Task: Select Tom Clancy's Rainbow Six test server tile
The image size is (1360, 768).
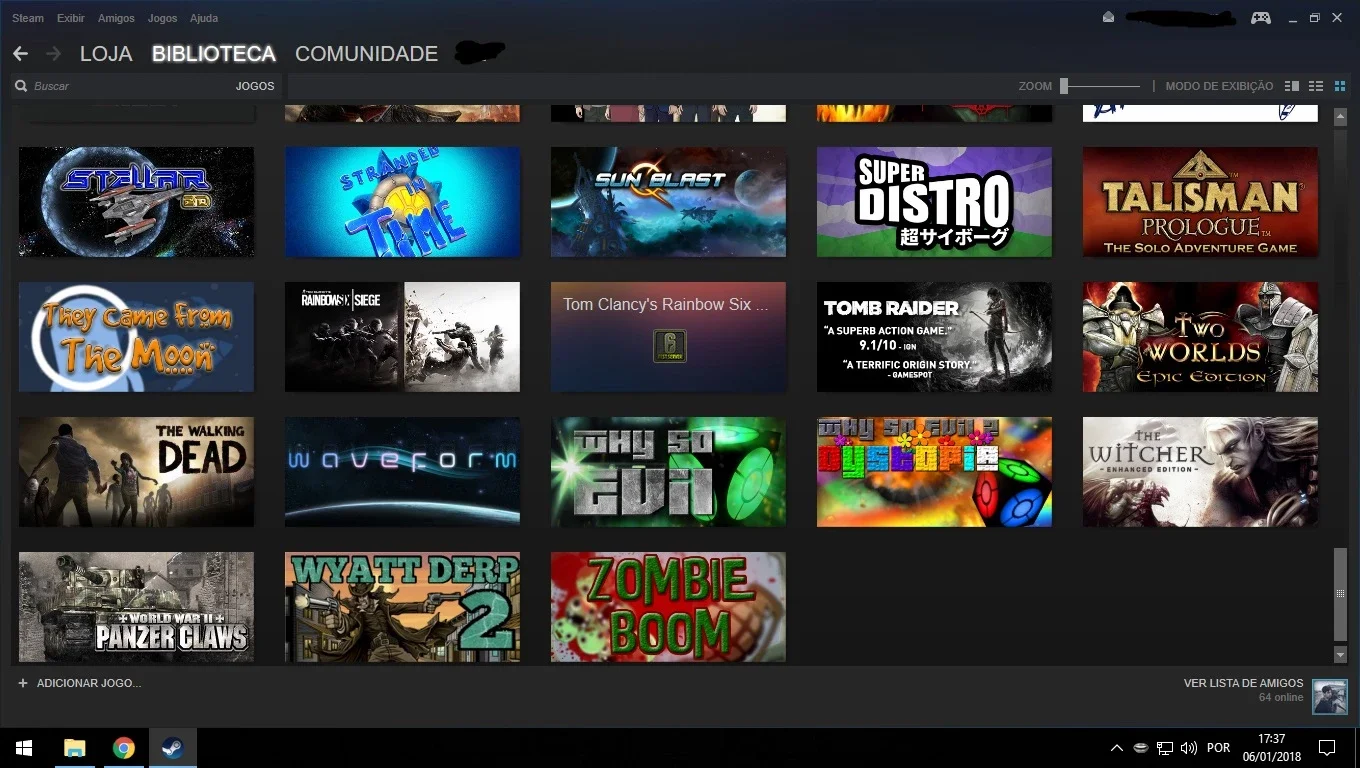Action: 668,337
